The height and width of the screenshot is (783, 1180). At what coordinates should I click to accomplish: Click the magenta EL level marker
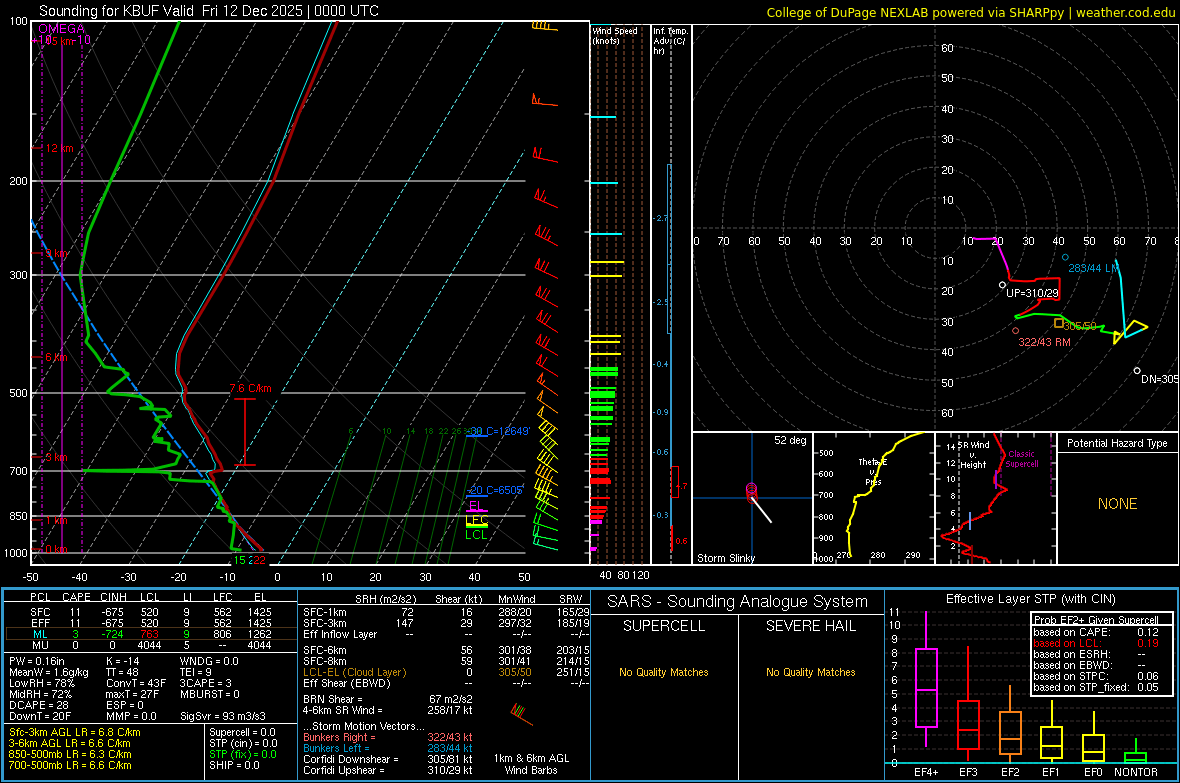pos(476,506)
